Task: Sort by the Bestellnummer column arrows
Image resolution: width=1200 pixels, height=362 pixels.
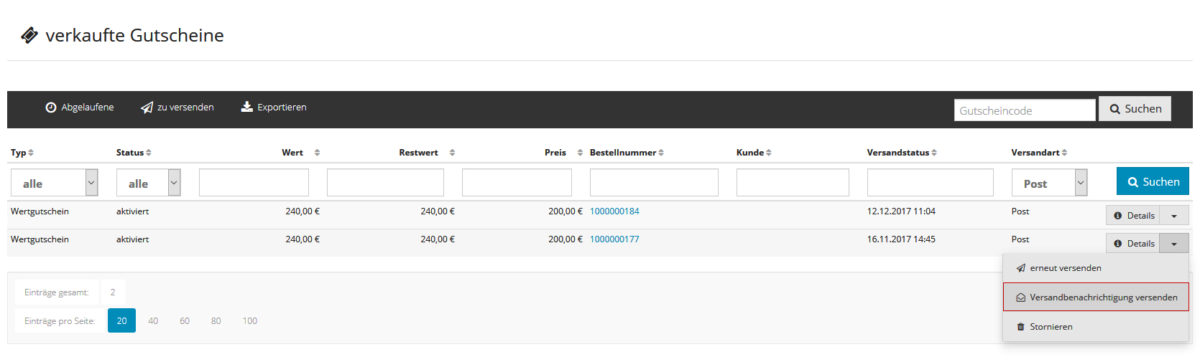Action: tap(661, 153)
